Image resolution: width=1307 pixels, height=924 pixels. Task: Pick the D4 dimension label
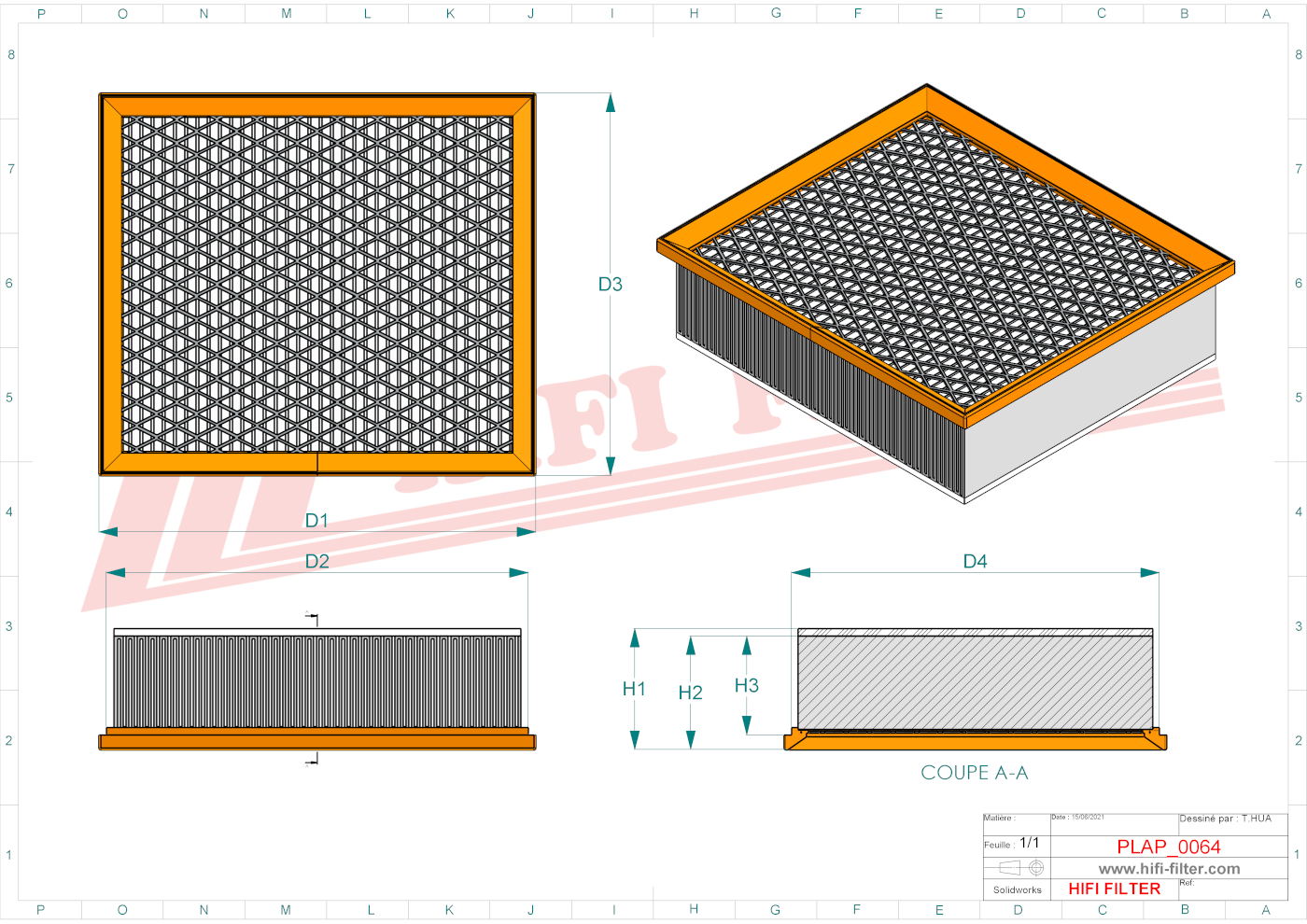(x=975, y=561)
